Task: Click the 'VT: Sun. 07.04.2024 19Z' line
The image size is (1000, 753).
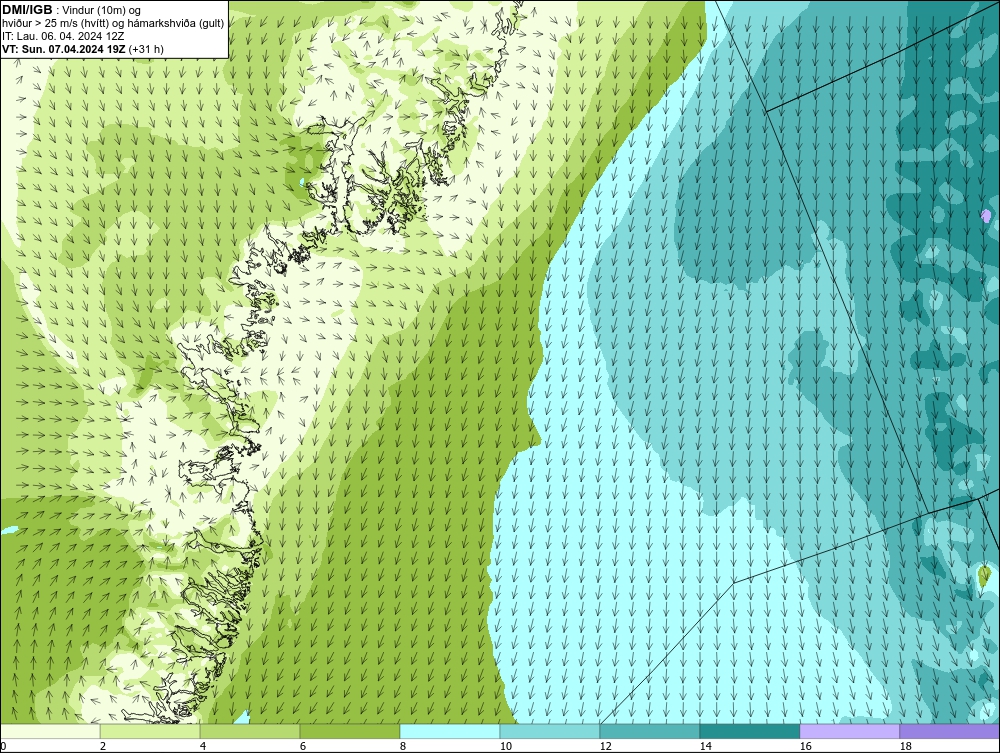Action: (64, 49)
